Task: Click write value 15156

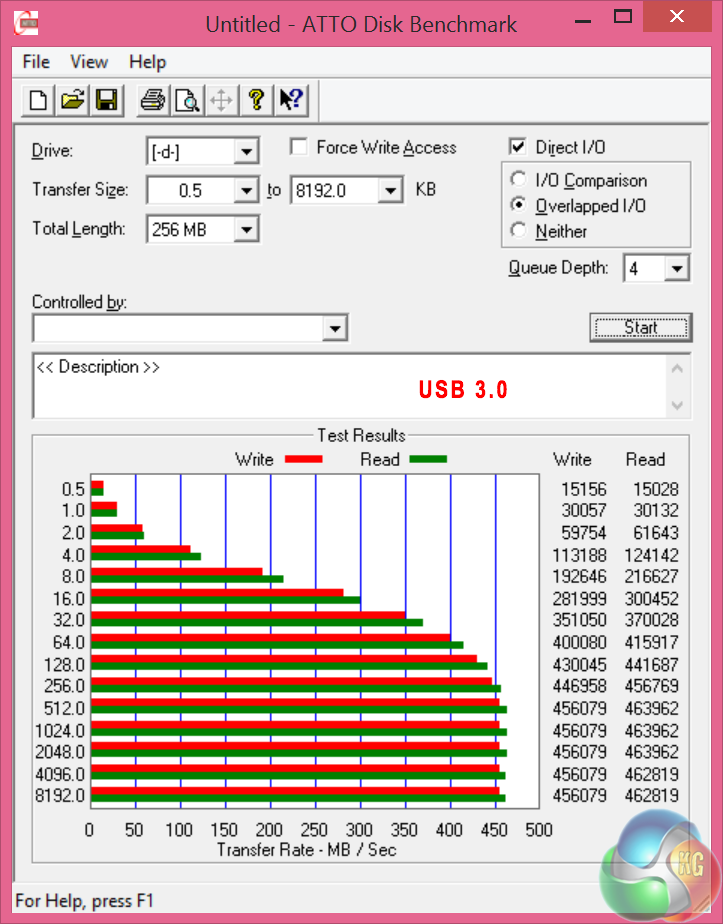Action: [x=583, y=489]
